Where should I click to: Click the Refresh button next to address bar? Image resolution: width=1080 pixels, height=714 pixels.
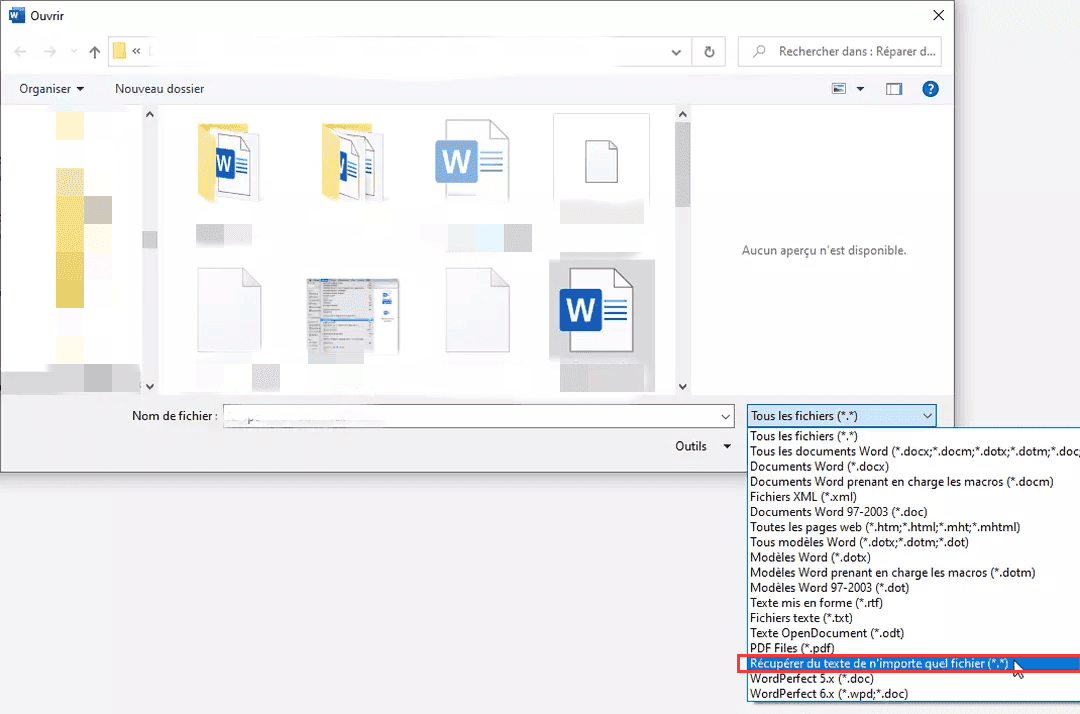point(709,52)
